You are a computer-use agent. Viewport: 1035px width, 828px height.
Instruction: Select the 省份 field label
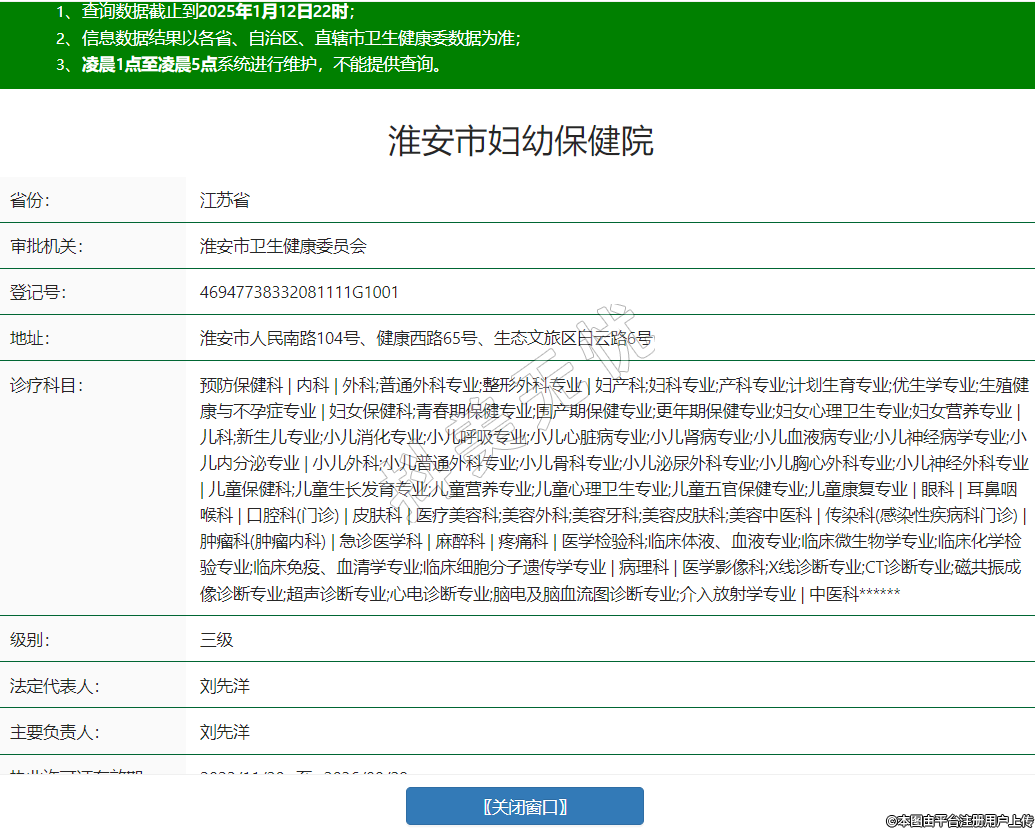click(30, 200)
